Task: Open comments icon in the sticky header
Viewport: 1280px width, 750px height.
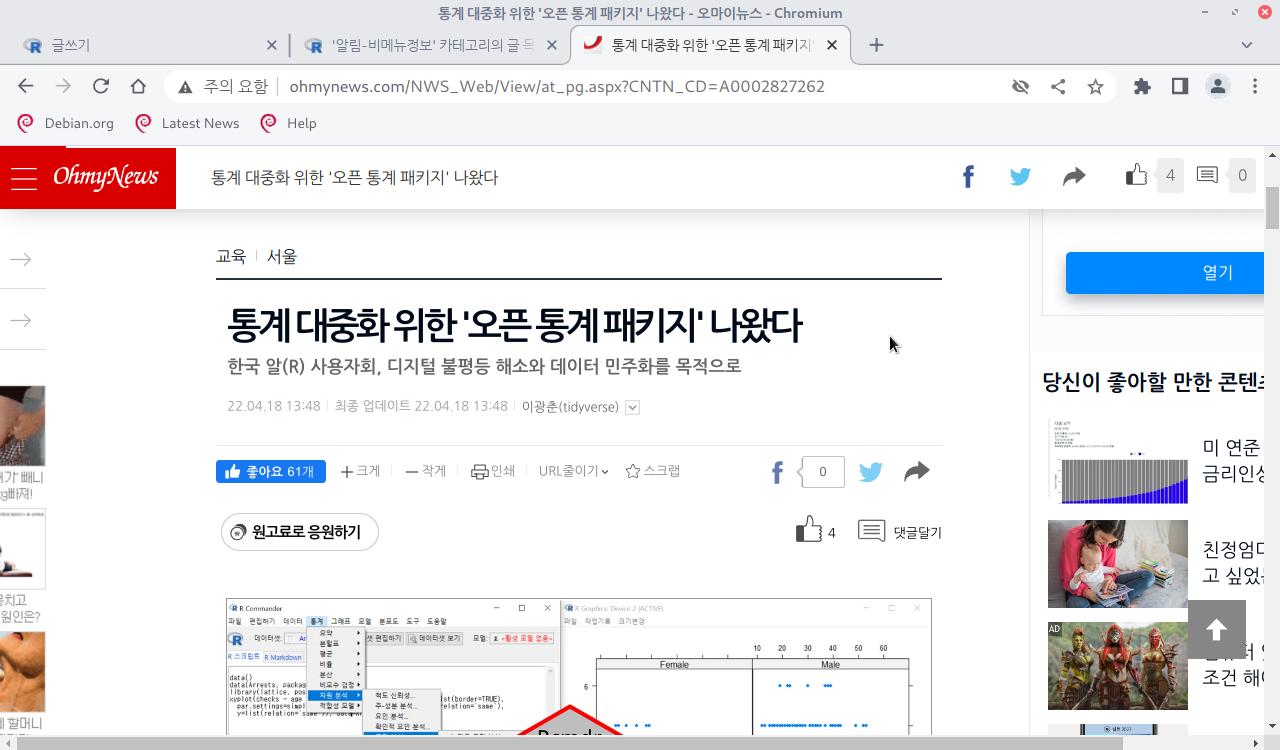Action: pos(1207,176)
